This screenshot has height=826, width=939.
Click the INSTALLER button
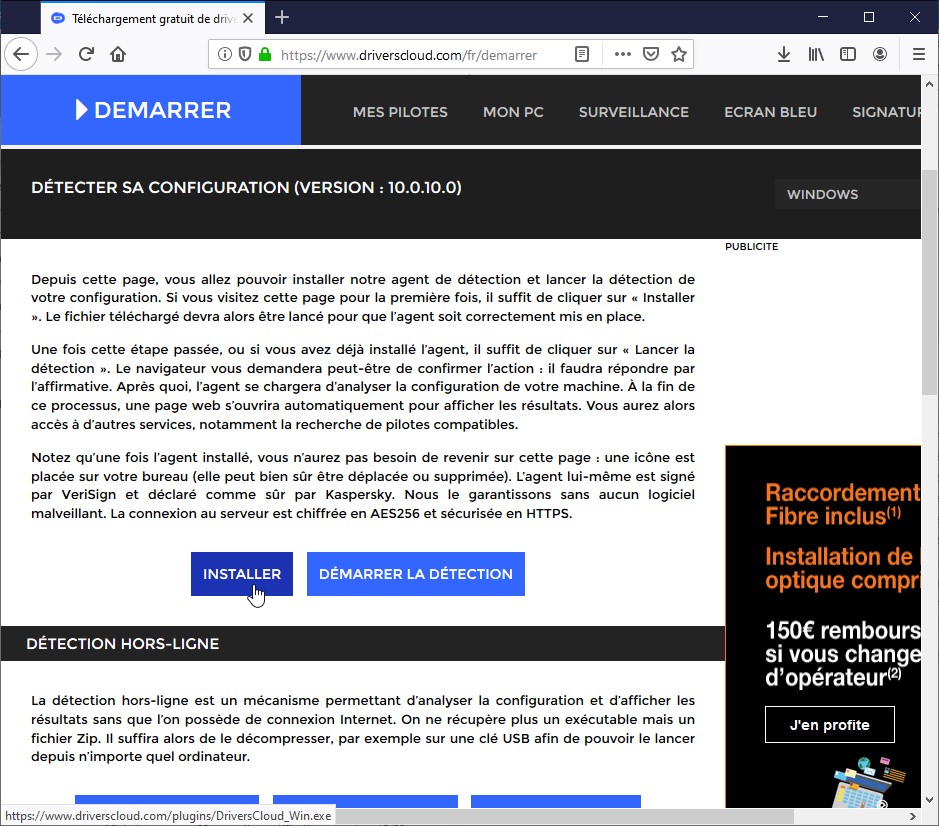242,574
